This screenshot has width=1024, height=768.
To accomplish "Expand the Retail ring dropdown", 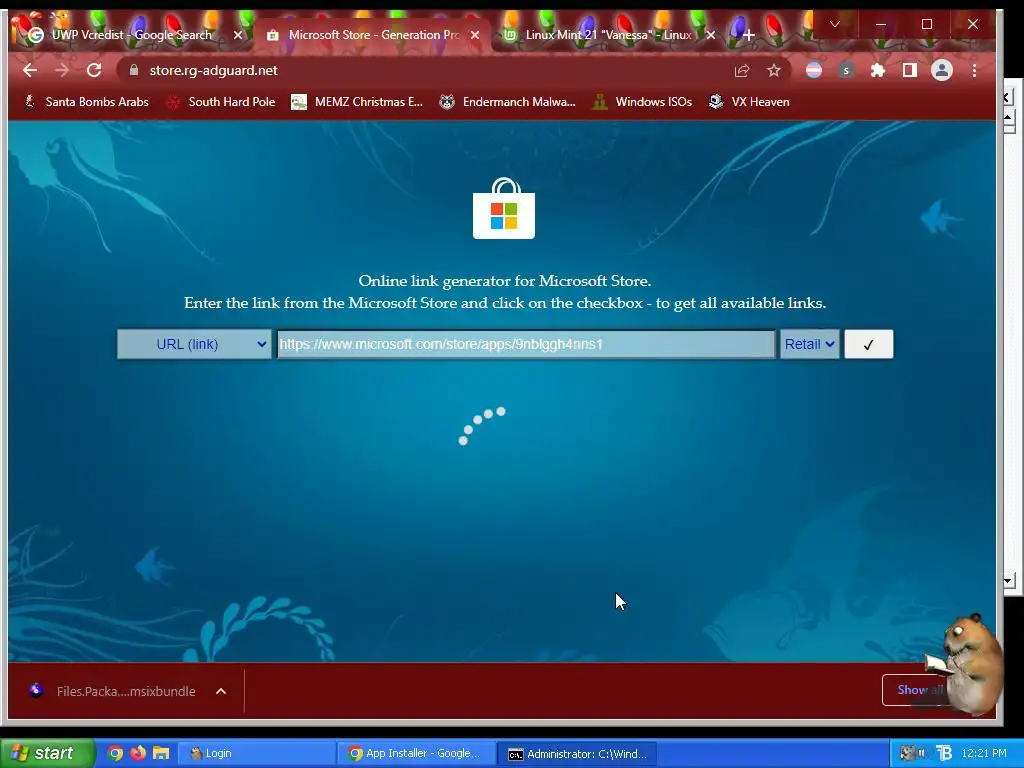I will (810, 344).
